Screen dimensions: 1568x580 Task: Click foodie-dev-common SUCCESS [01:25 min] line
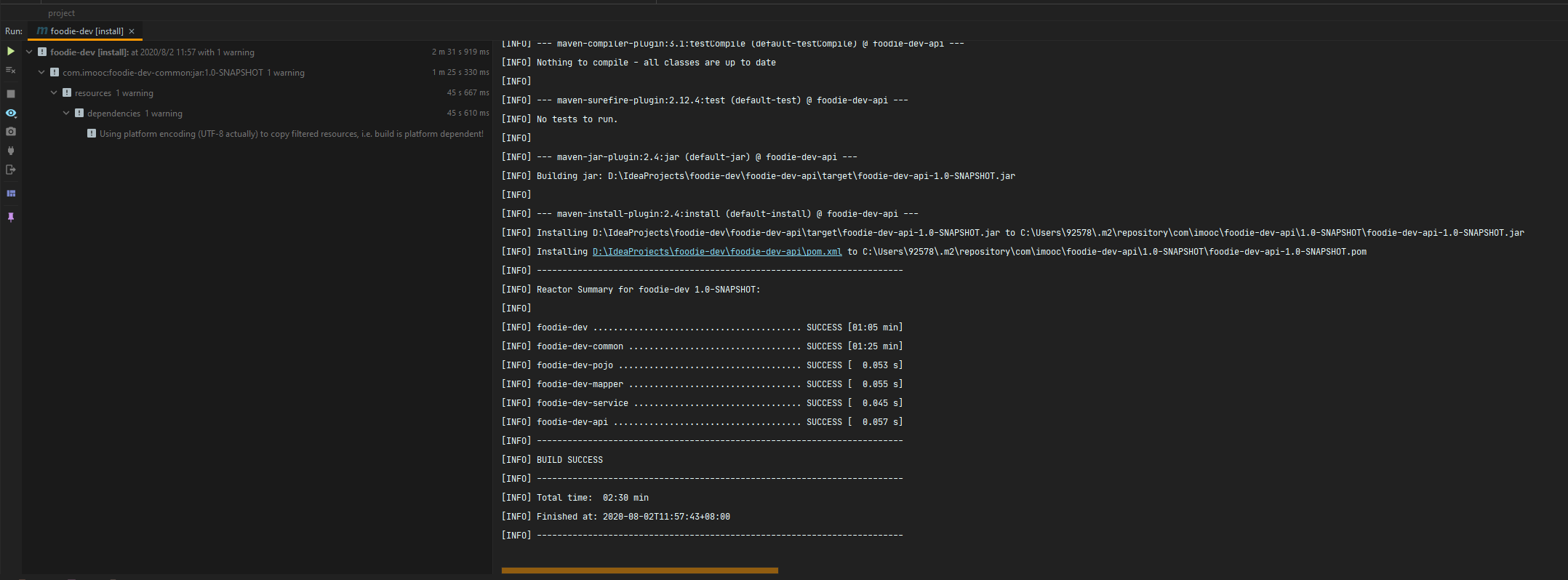(x=702, y=346)
